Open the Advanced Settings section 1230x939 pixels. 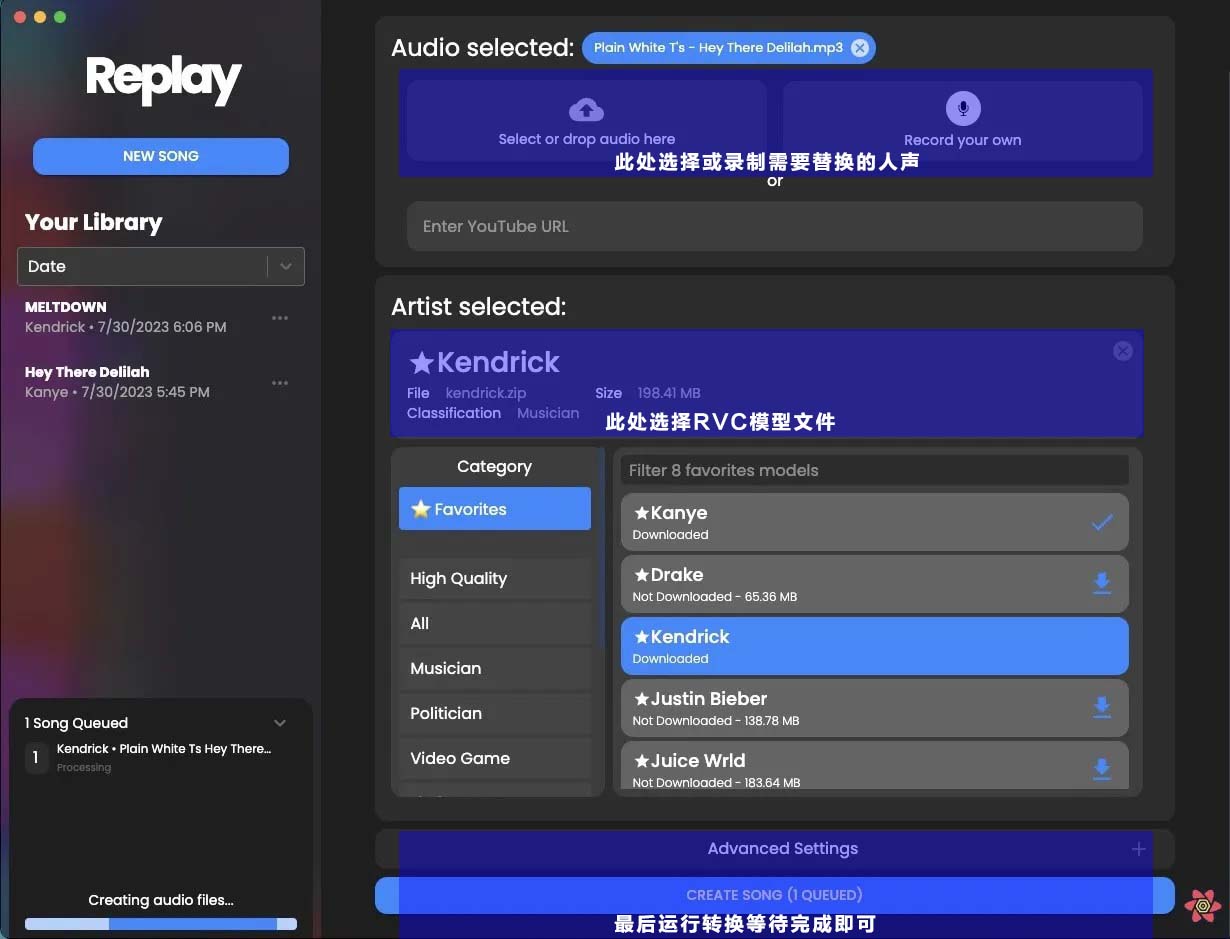(x=774, y=849)
